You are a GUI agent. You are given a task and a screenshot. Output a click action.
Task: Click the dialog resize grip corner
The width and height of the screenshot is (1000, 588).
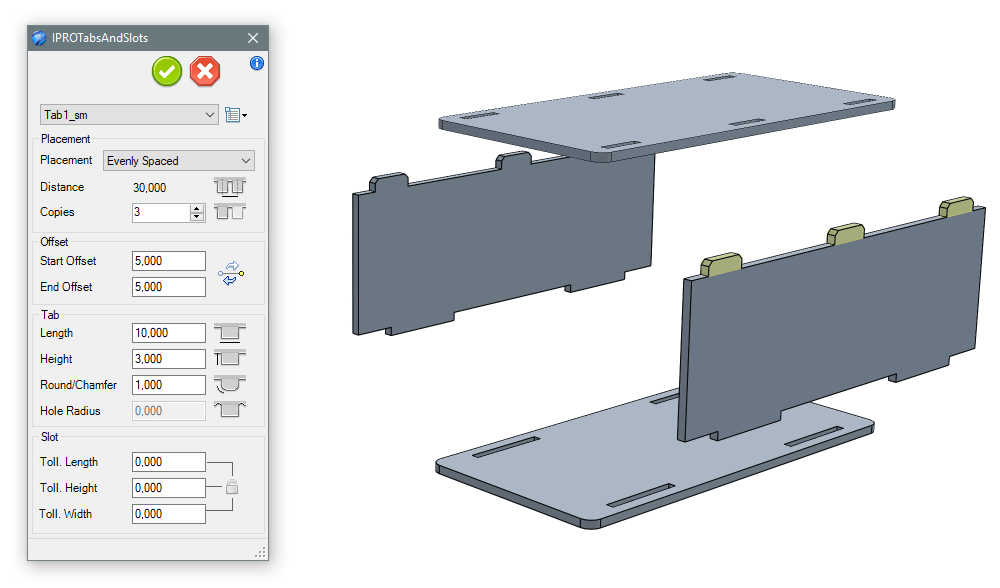tap(261, 553)
